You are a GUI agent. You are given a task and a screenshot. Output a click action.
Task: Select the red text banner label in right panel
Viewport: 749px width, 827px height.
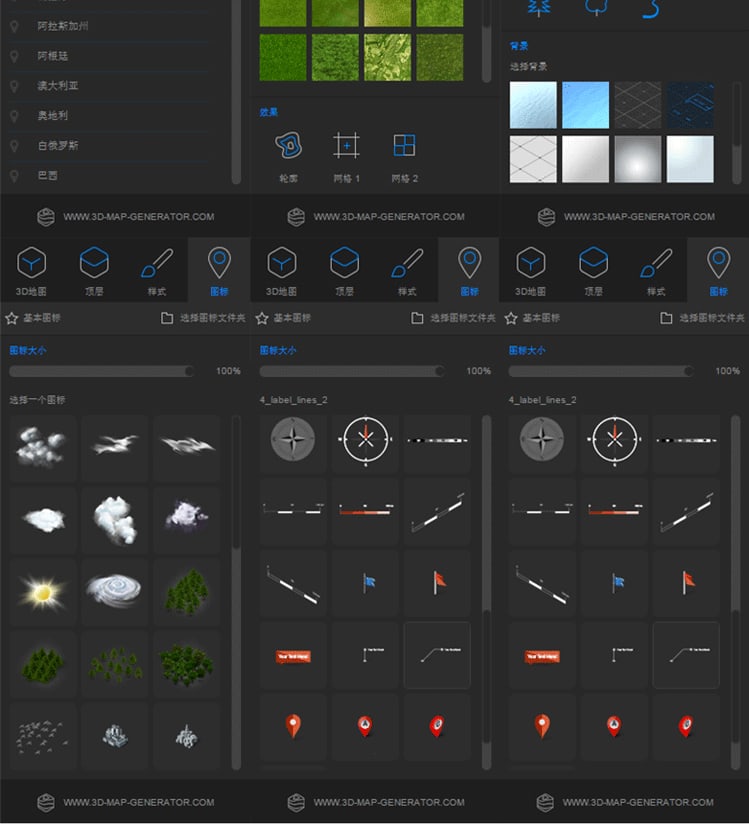click(x=542, y=656)
